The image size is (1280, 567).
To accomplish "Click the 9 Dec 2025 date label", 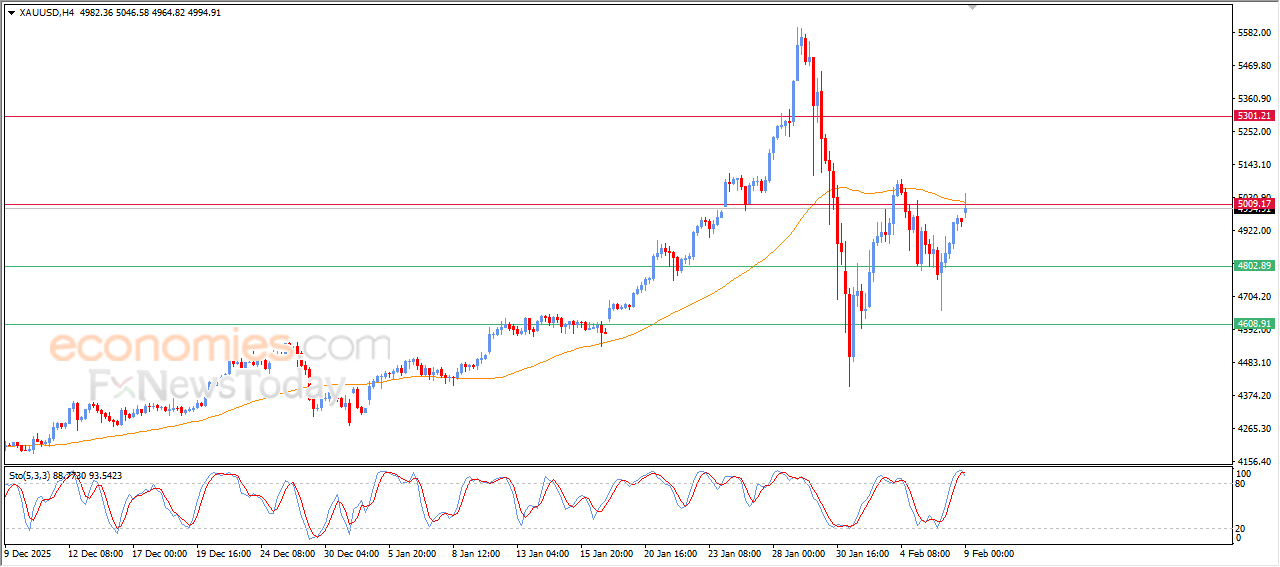I will coord(30,553).
